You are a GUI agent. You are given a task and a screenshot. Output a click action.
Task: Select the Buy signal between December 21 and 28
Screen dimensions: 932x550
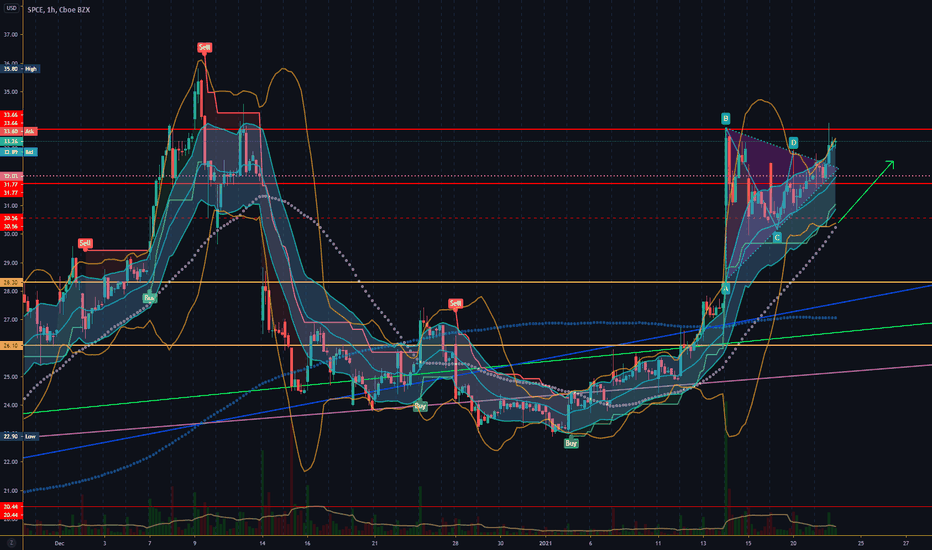420,406
